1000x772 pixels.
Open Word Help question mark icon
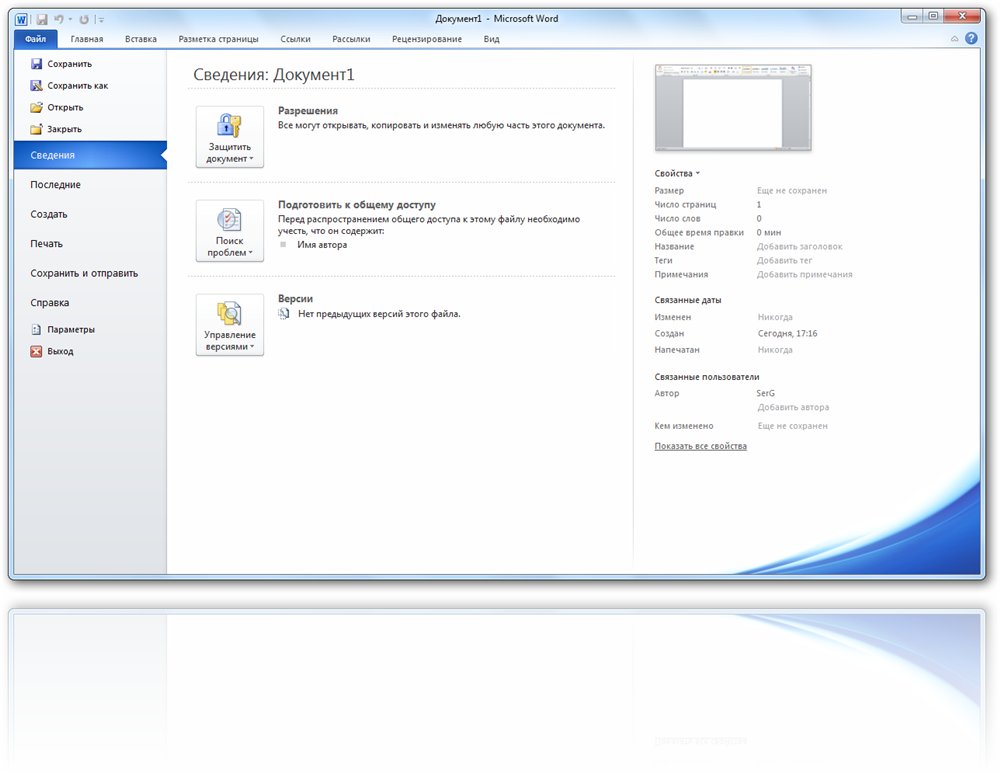[971, 38]
